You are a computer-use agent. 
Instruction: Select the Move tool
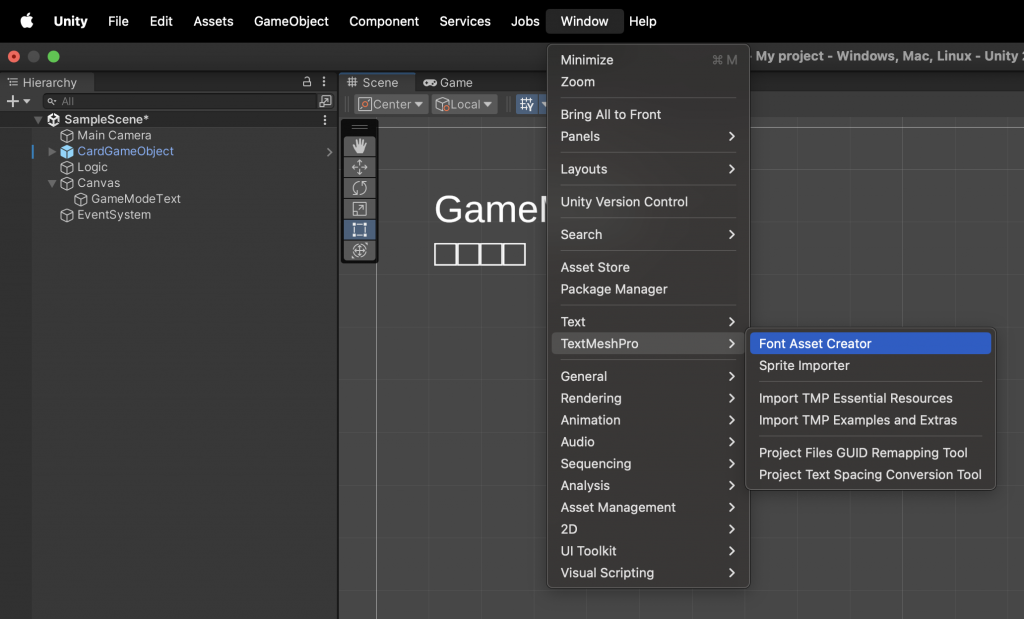tap(359, 167)
